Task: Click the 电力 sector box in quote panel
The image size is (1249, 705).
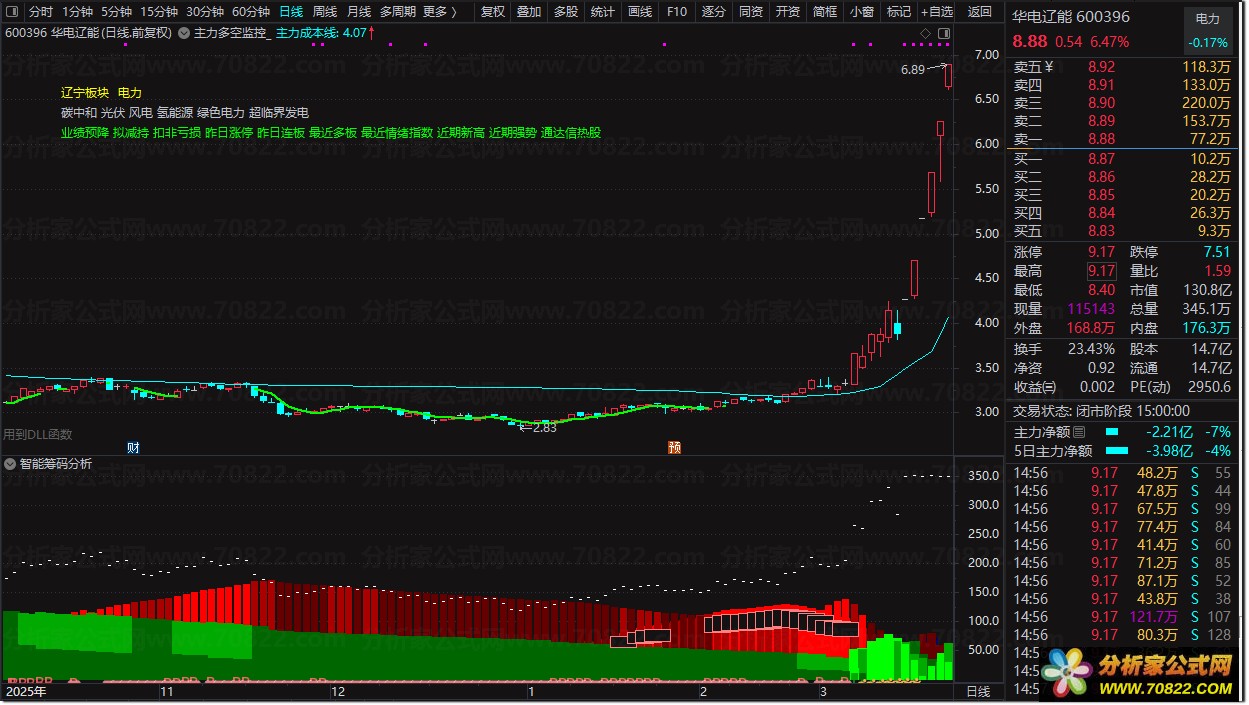Action: pos(1207,30)
